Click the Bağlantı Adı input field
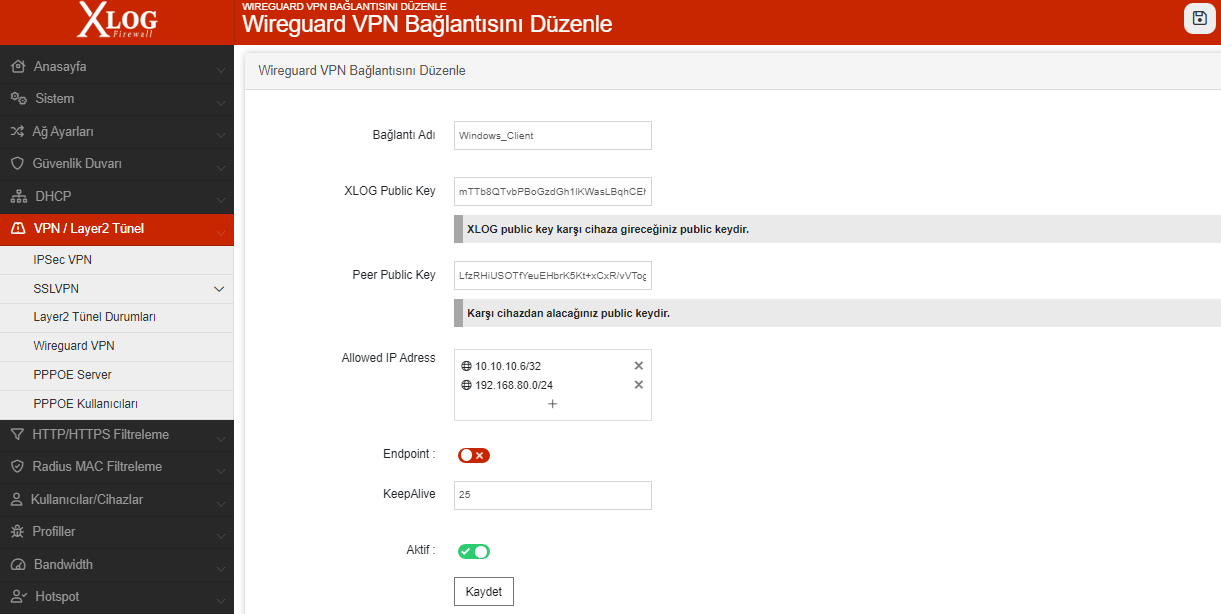The height and width of the screenshot is (614, 1221). [553, 135]
